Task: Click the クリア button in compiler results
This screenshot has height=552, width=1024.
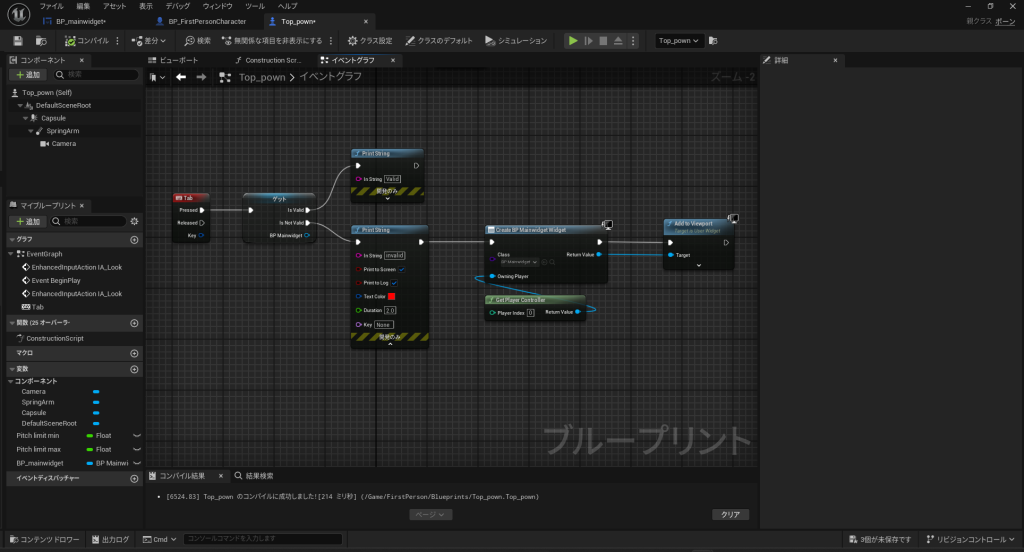Action: (730, 514)
